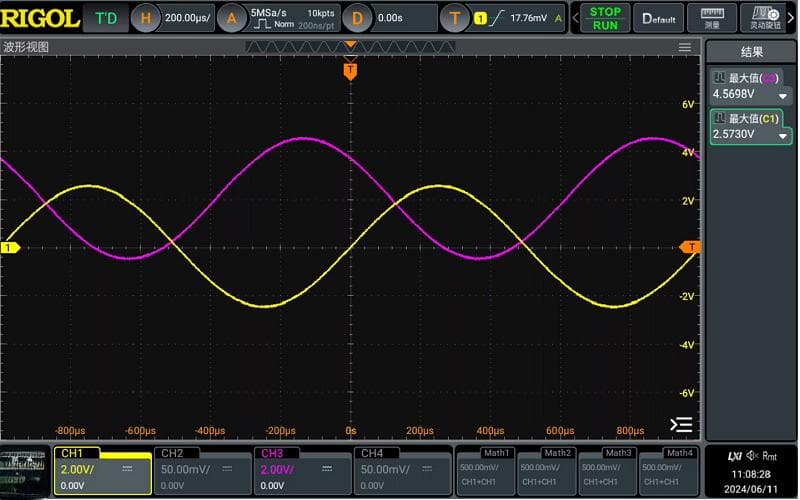The width and height of the screenshot is (800, 500).
Task: Click the measurement icon beside 最大值(C1)
Action: (719, 118)
